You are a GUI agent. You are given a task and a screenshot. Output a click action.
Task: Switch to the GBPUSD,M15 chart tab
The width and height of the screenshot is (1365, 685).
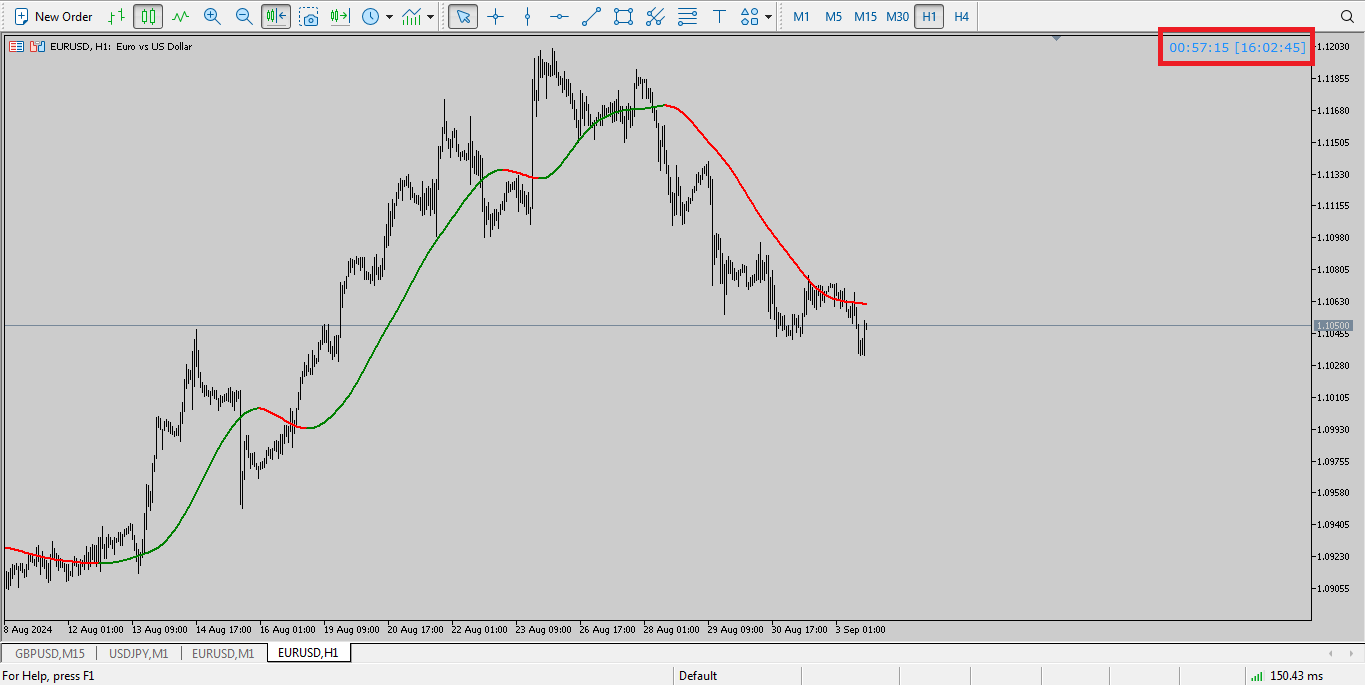(x=50, y=653)
